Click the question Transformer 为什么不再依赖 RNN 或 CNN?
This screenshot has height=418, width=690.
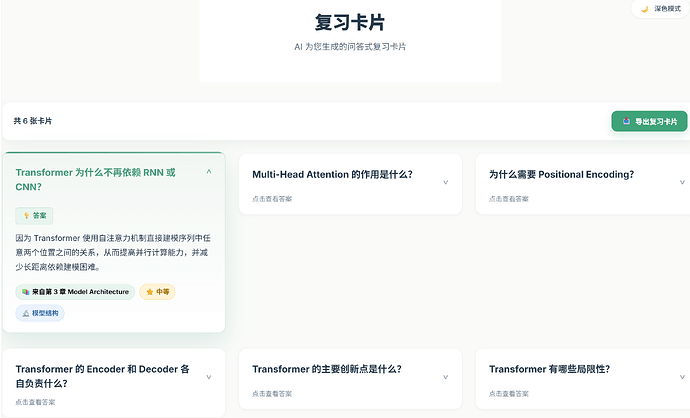point(95,180)
